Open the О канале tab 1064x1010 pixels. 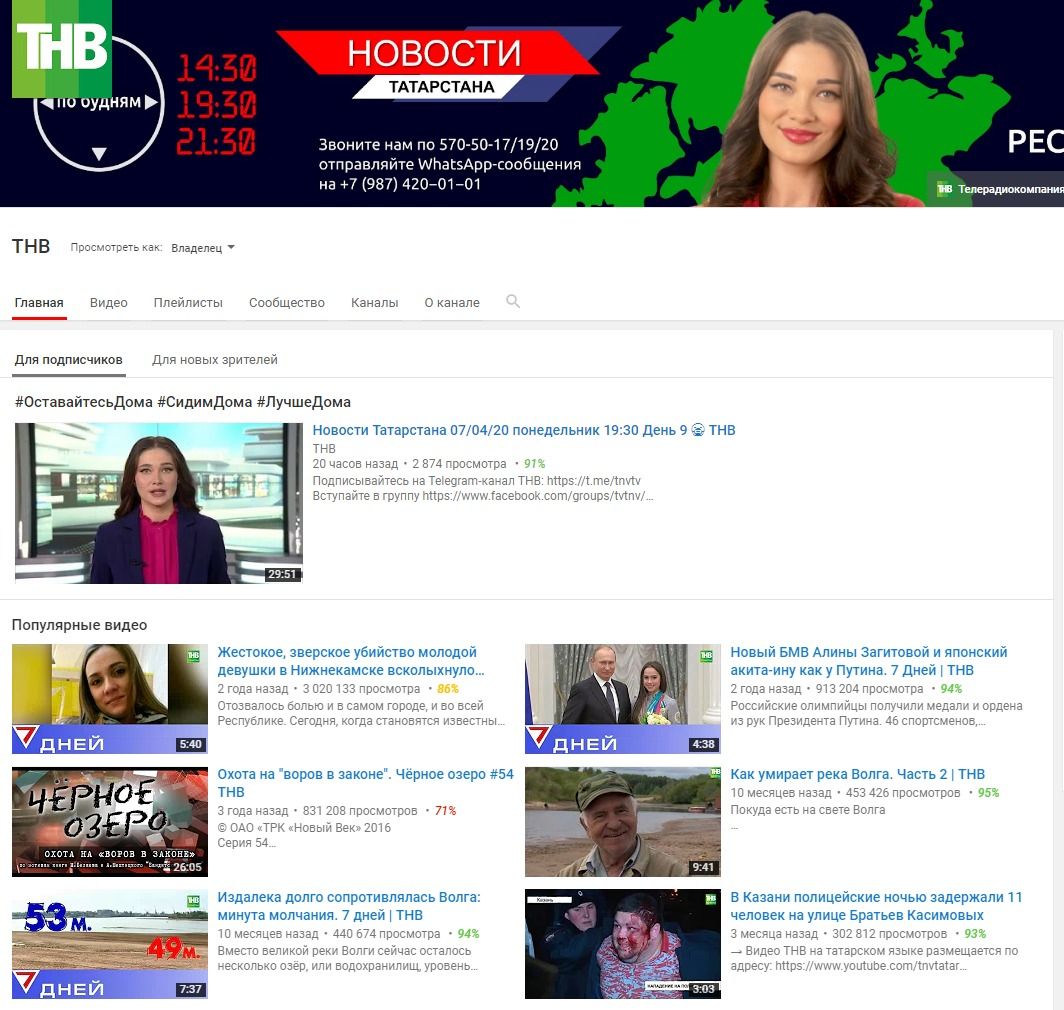pyautogui.click(x=452, y=303)
